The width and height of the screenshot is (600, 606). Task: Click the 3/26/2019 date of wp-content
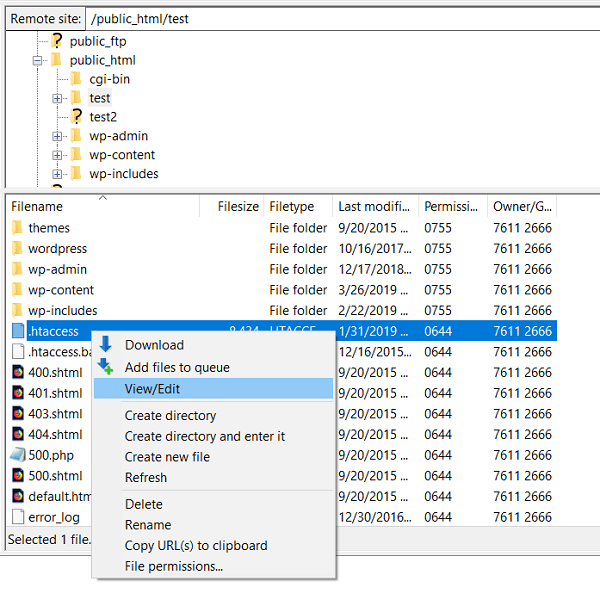click(373, 289)
